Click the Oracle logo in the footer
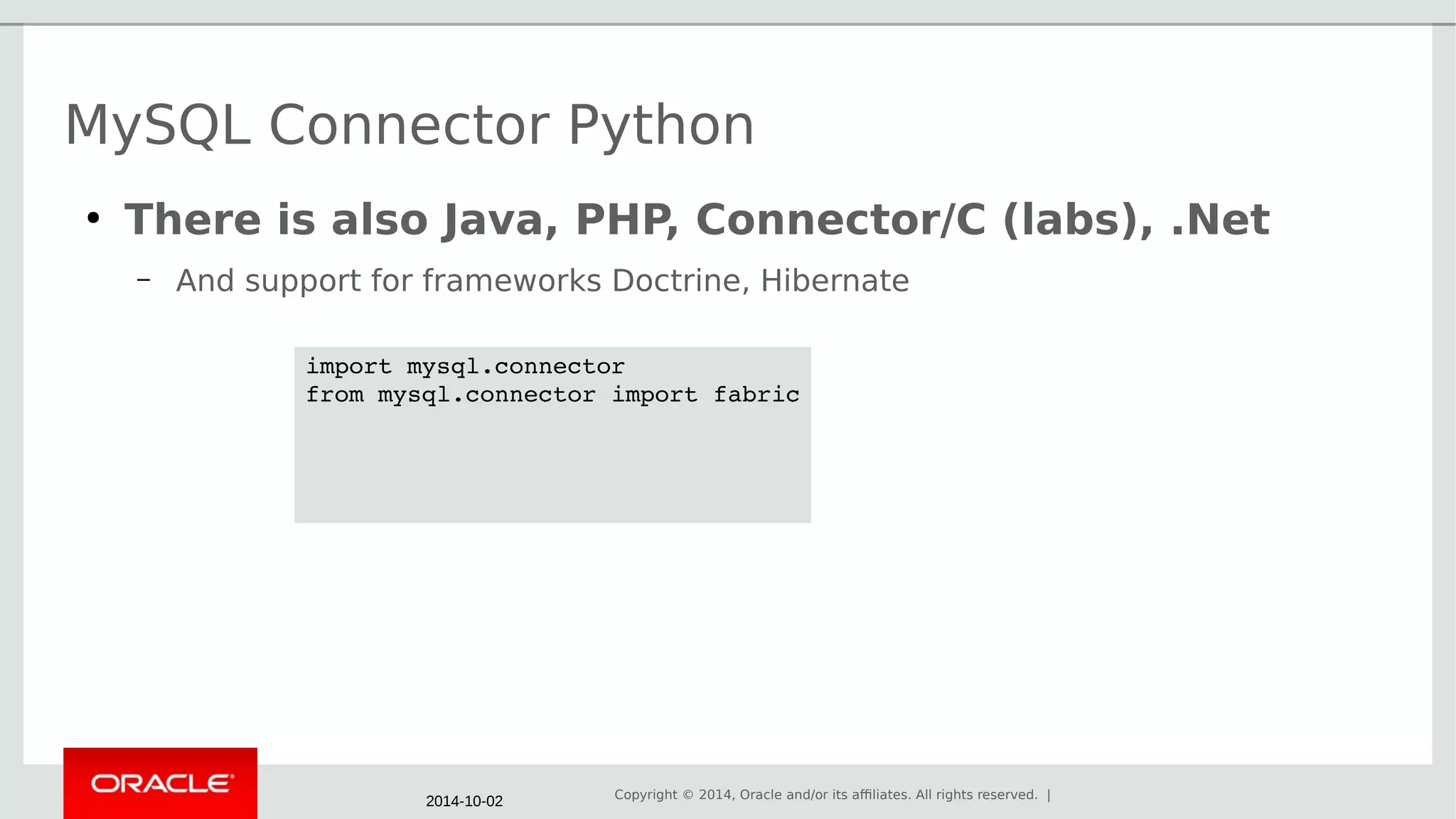The width and height of the screenshot is (1456, 819). click(x=161, y=783)
